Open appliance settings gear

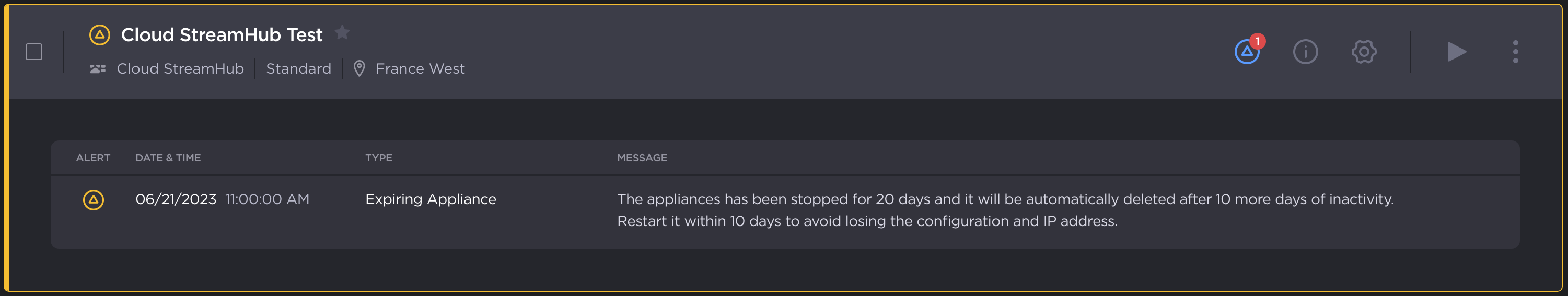pos(1364,52)
